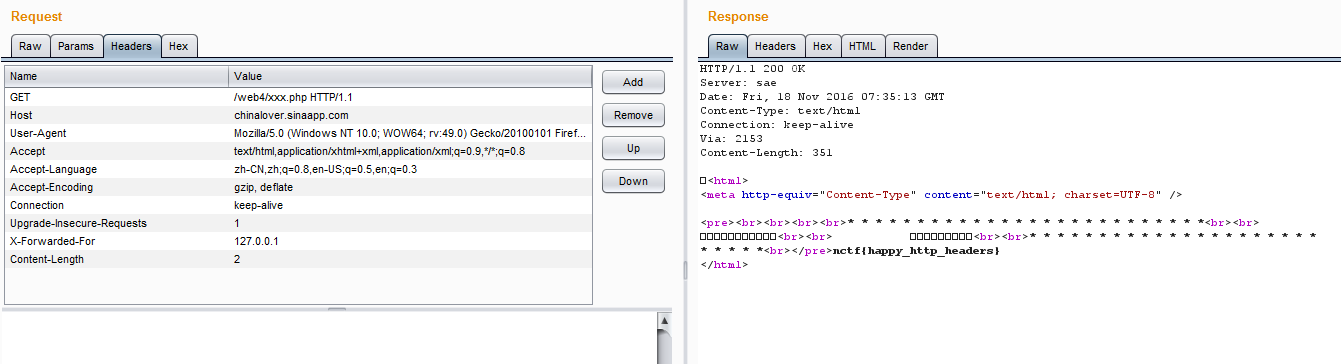1341x364 pixels.
Task: Click the scroll up arrow of body pane
Action: click(664, 320)
